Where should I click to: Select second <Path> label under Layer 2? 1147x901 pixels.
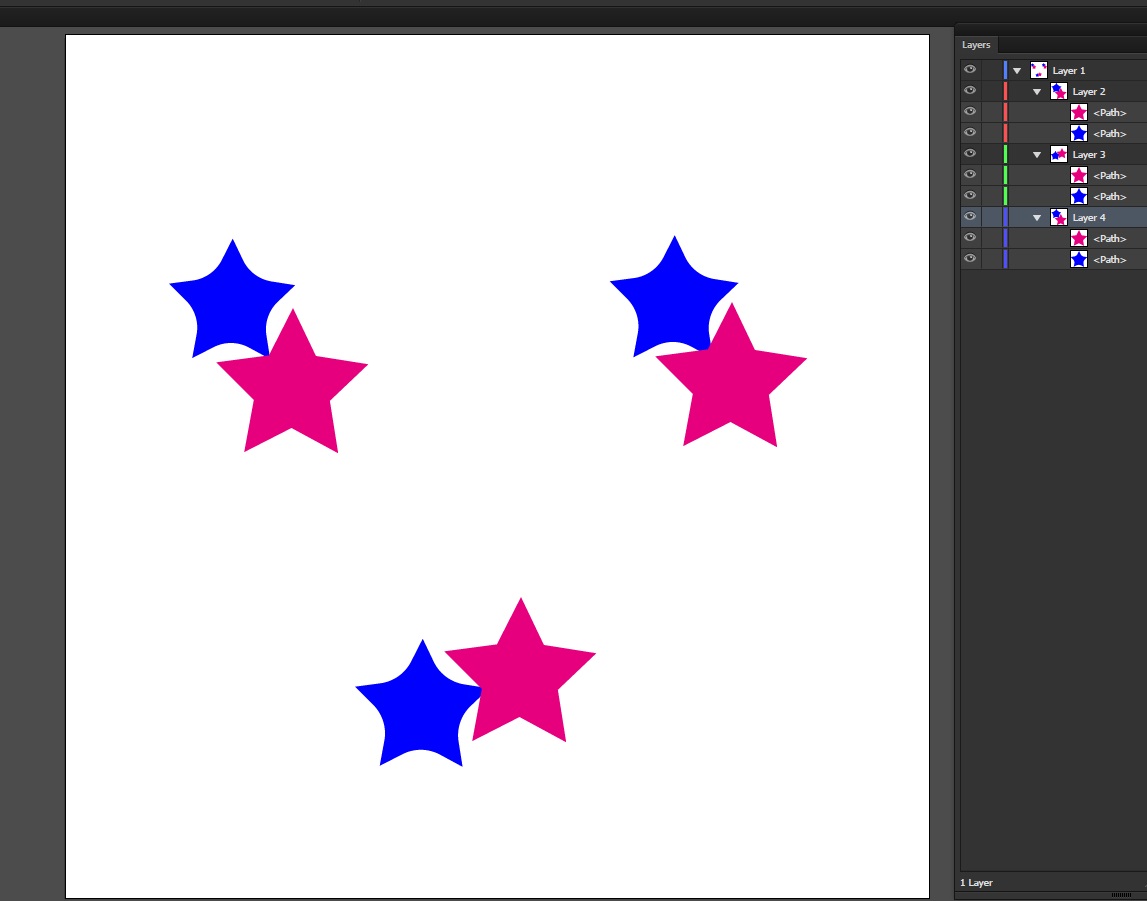coord(1110,133)
